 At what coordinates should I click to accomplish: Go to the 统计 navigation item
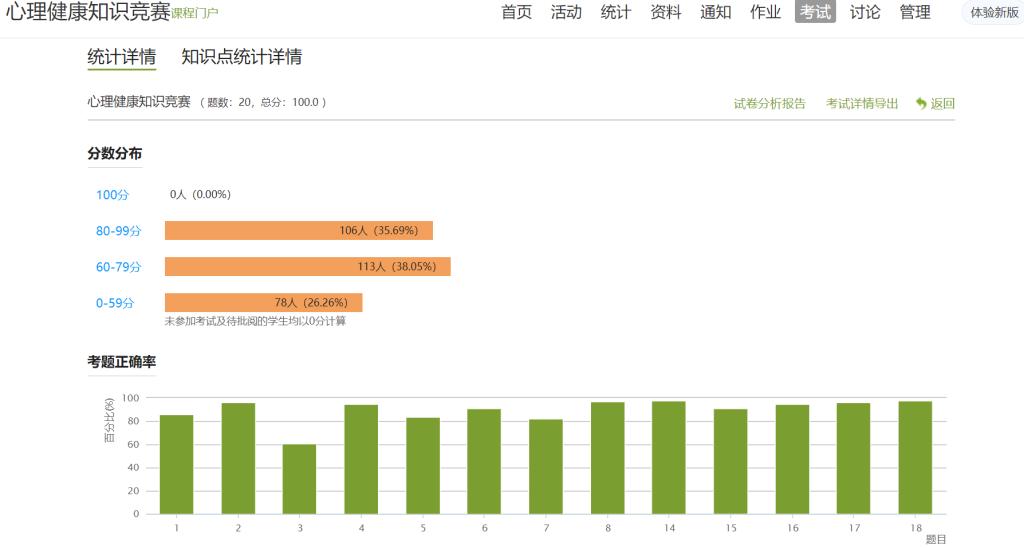(615, 12)
